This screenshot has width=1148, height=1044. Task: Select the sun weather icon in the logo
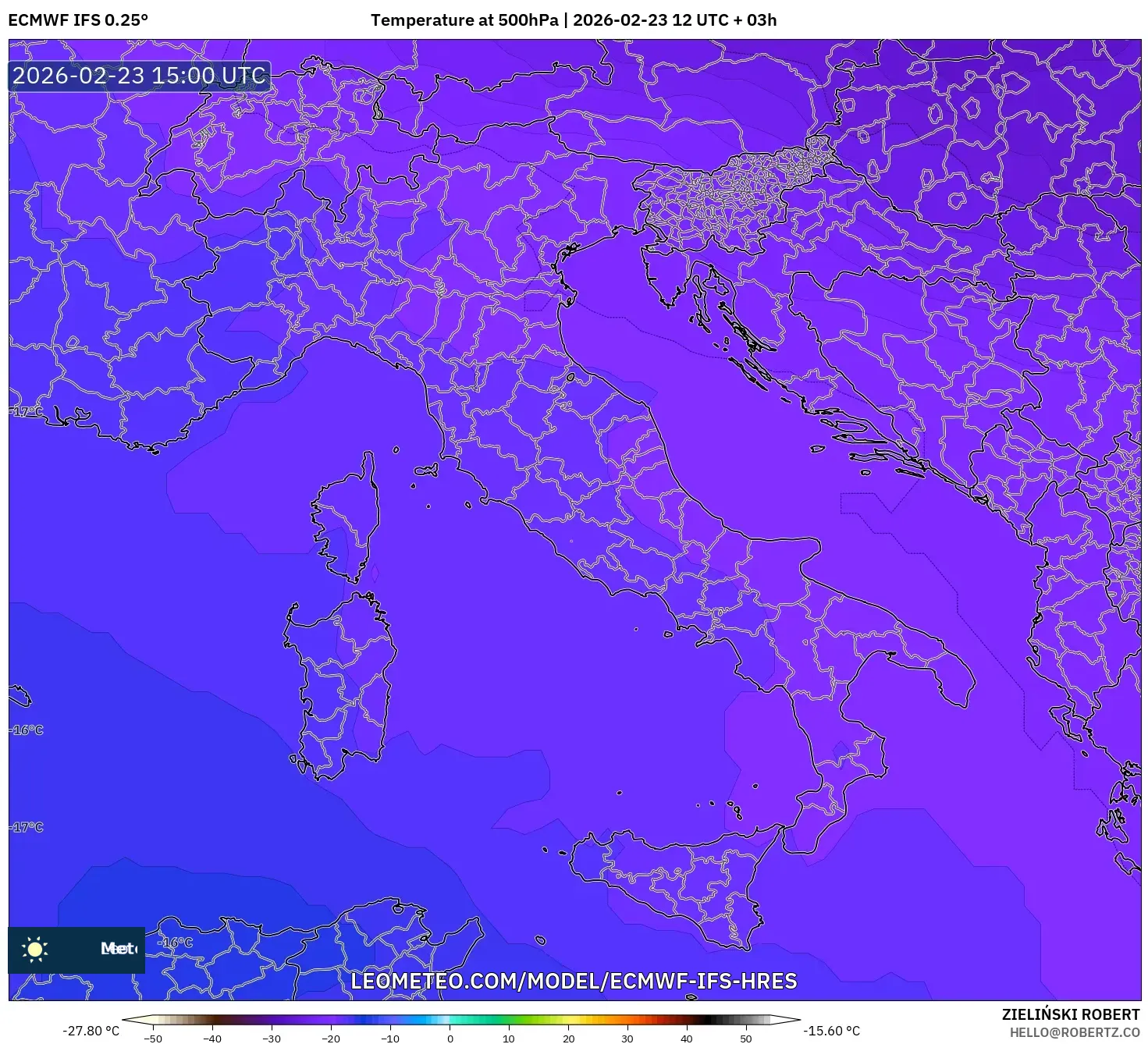pos(36,950)
